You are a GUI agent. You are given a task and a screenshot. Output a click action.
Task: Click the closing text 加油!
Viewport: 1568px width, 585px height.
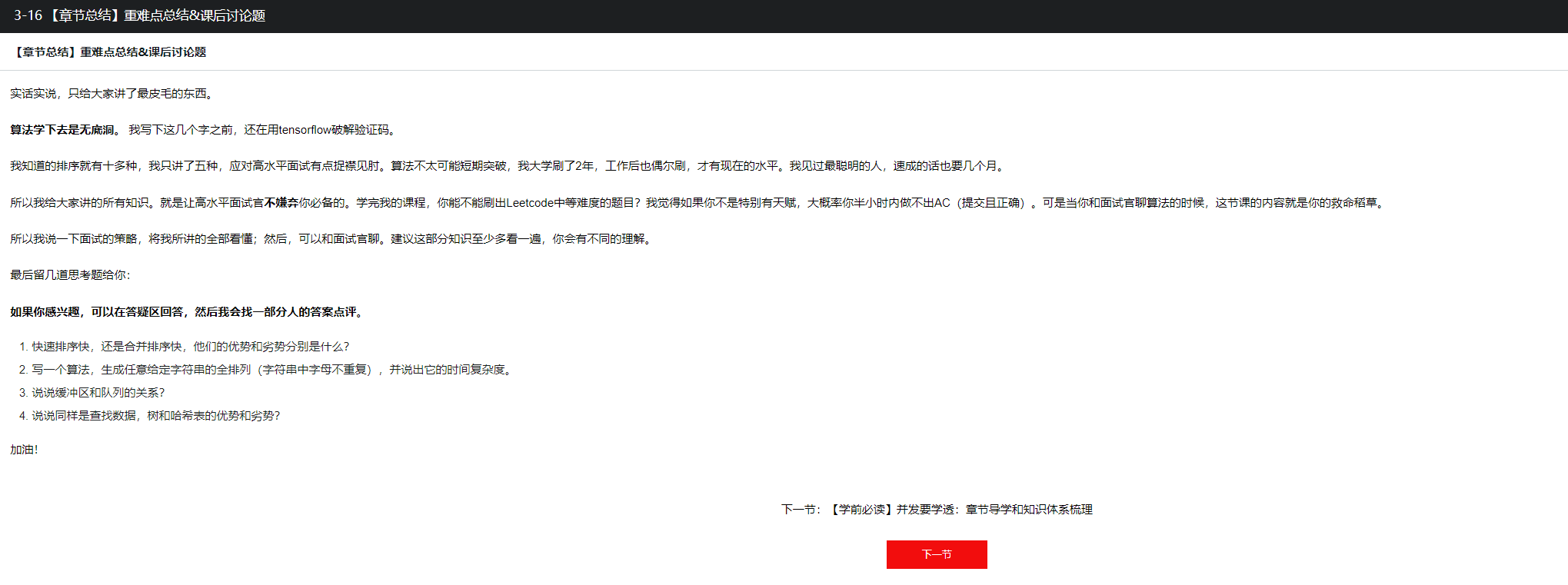[x=24, y=450]
